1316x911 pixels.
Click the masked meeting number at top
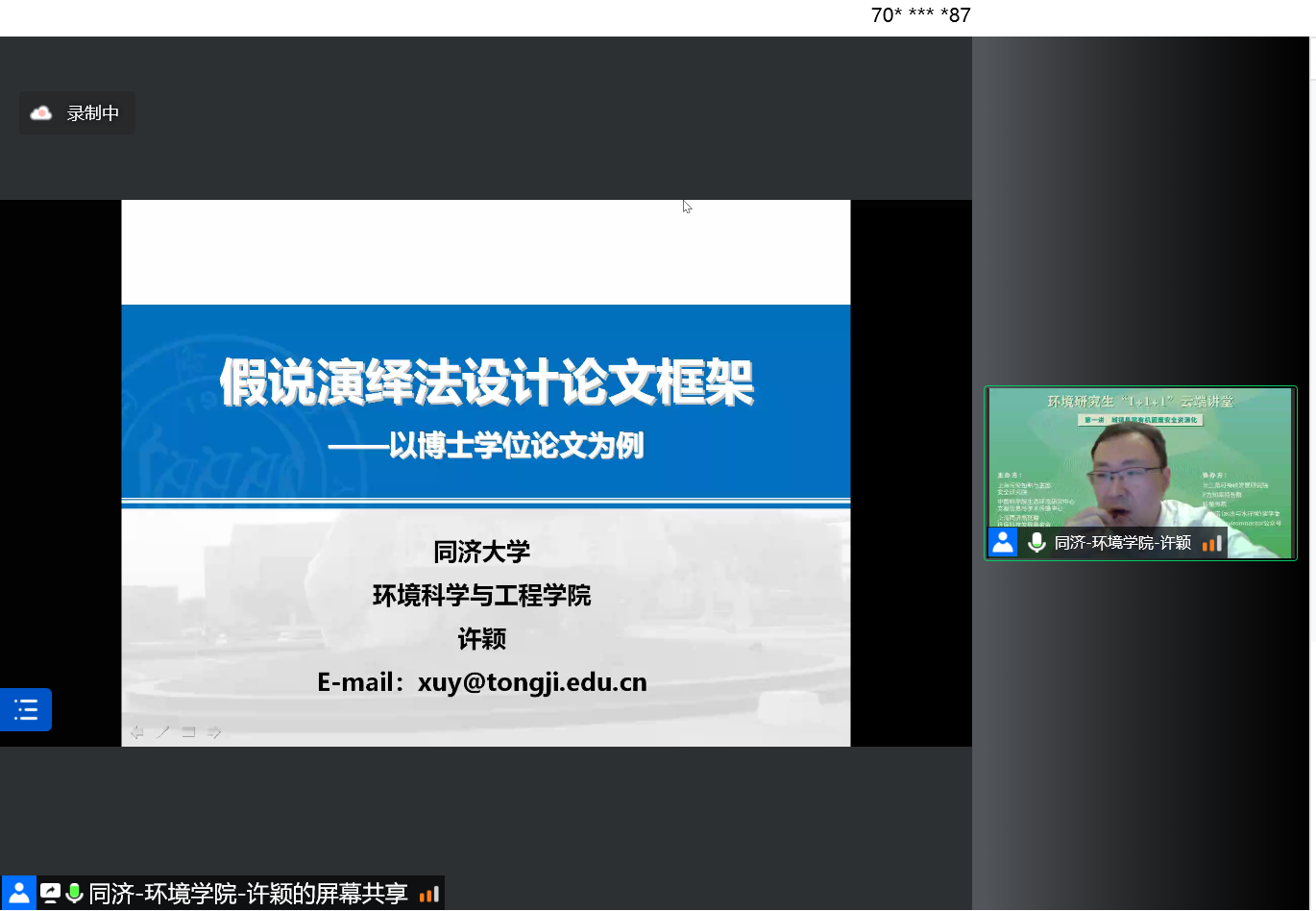click(x=920, y=15)
